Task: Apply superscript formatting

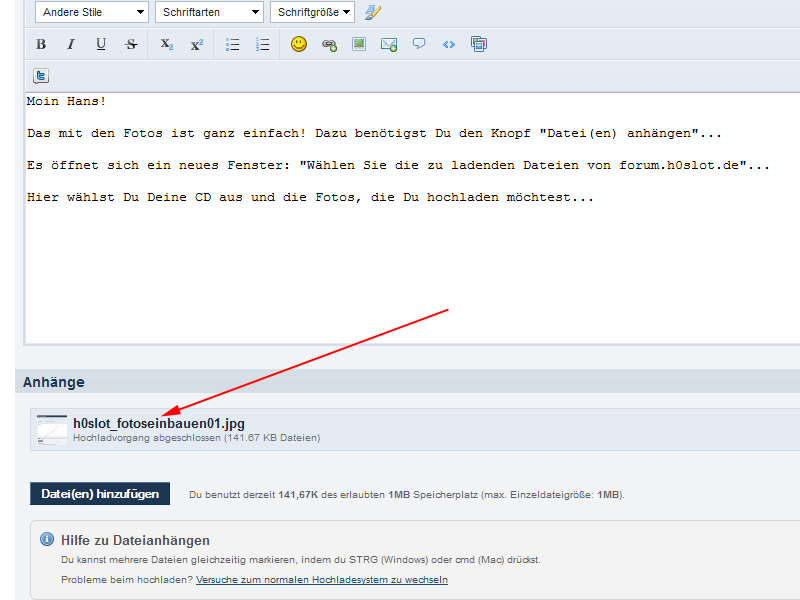Action: click(197, 44)
